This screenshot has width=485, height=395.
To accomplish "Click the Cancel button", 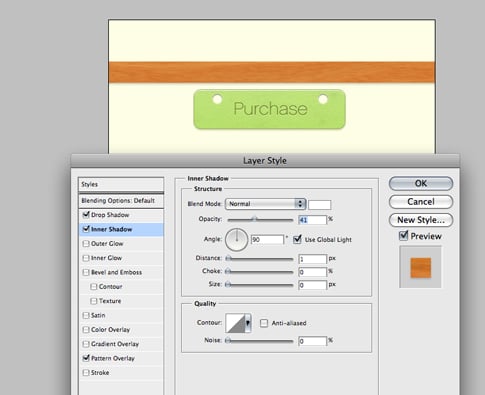I will pyautogui.click(x=421, y=202).
